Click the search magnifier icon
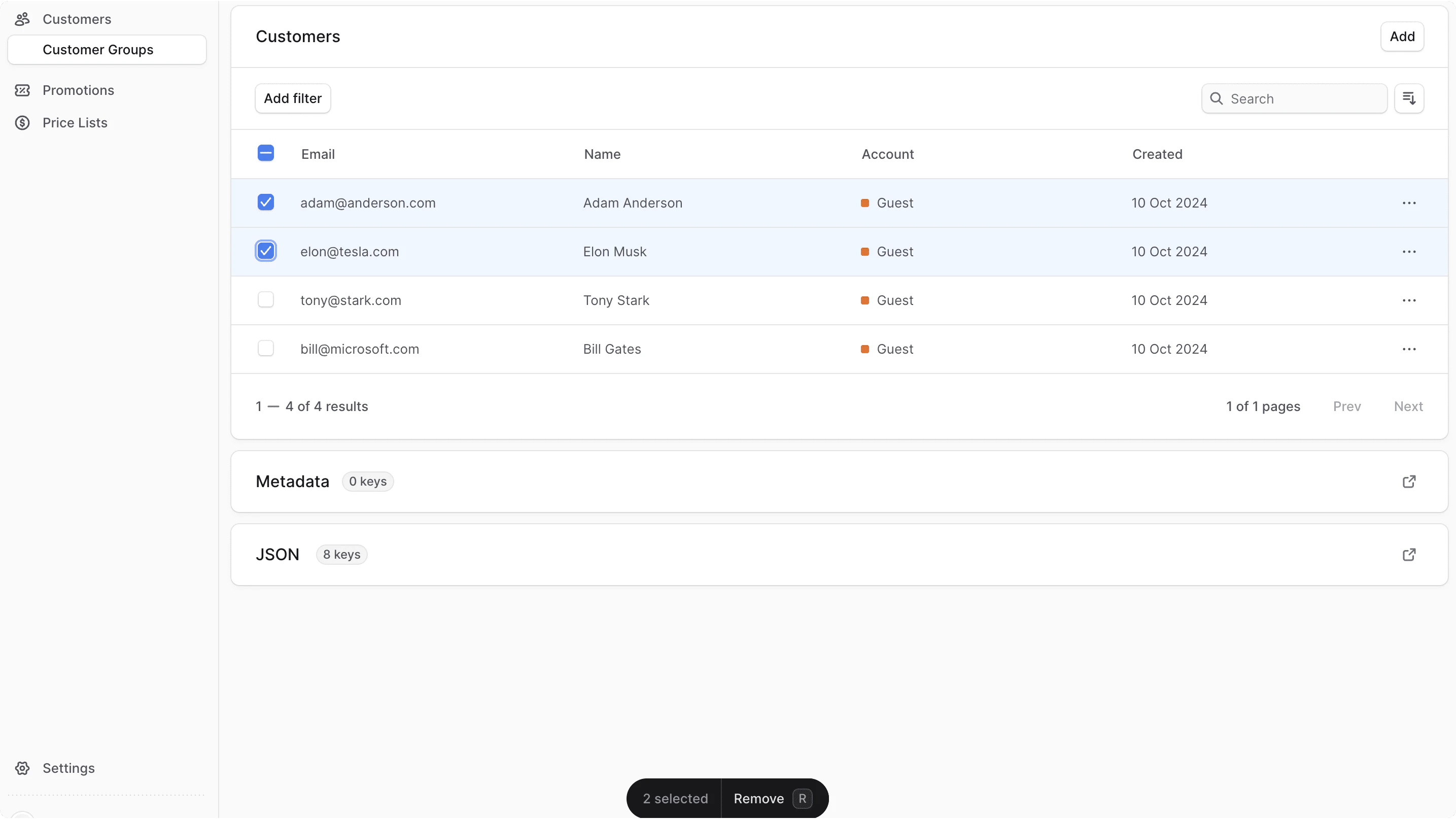Viewport: 1456px width, 819px height. point(1217,99)
